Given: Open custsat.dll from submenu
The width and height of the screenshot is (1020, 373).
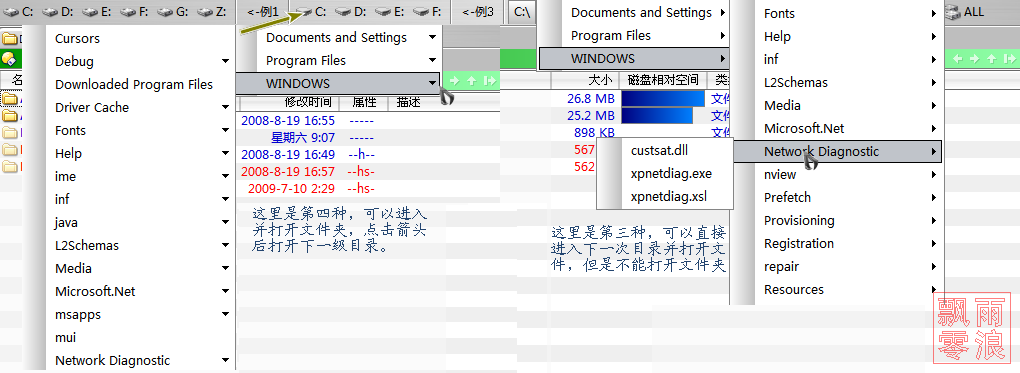Looking at the screenshot, I should coord(660,150).
